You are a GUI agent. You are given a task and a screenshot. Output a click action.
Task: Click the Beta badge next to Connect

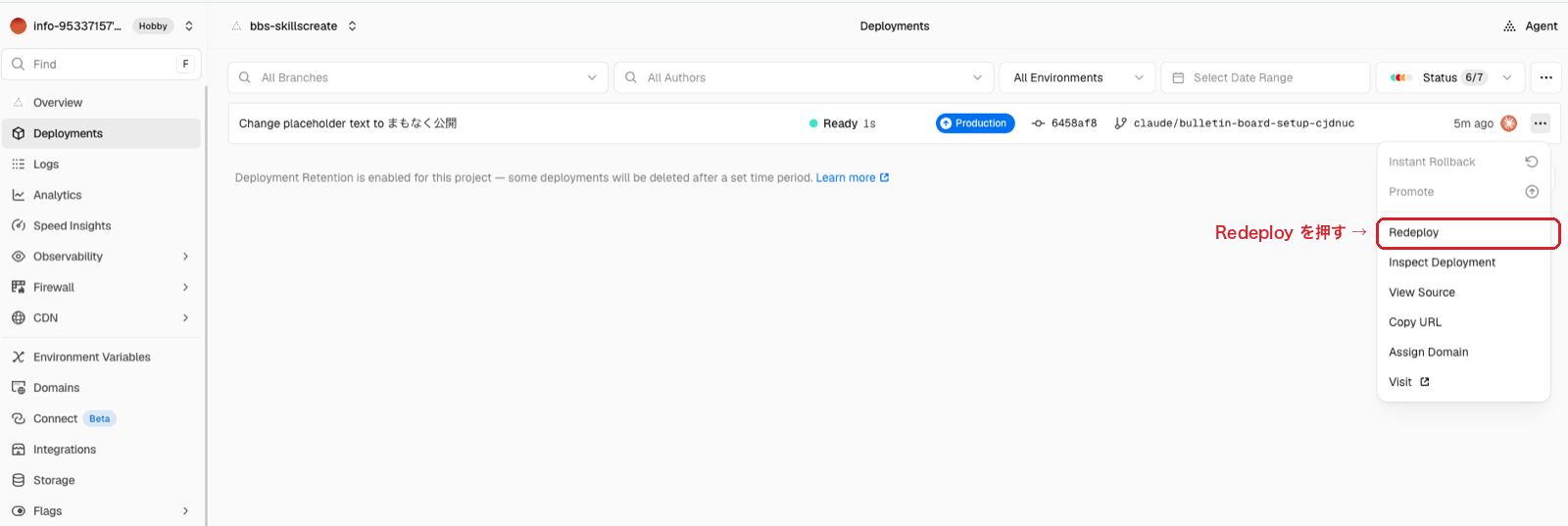[x=100, y=419]
